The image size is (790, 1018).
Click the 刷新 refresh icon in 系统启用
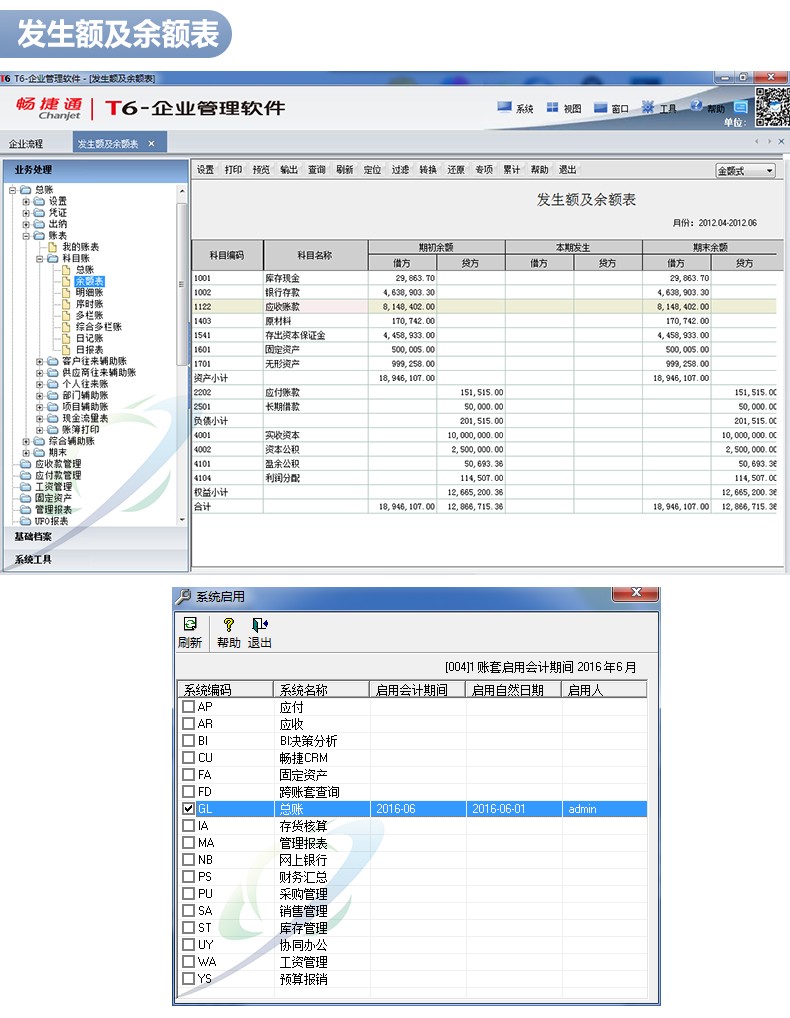pyautogui.click(x=190, y=624)
